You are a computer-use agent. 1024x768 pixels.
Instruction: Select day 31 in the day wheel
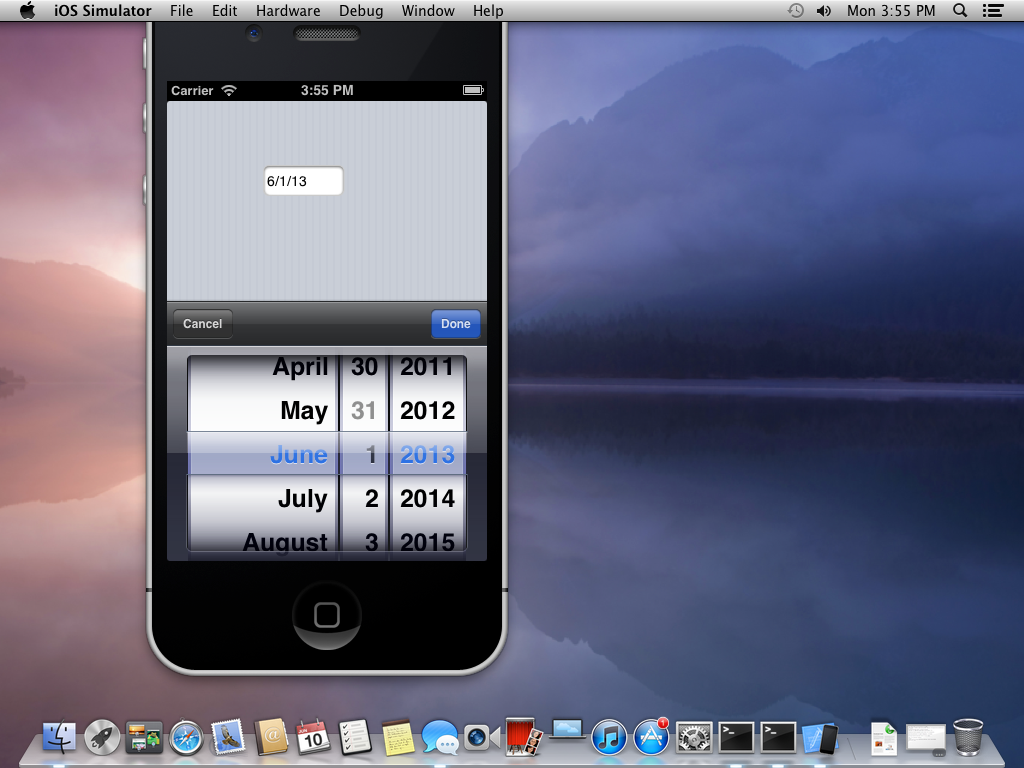tap(364, 411)
